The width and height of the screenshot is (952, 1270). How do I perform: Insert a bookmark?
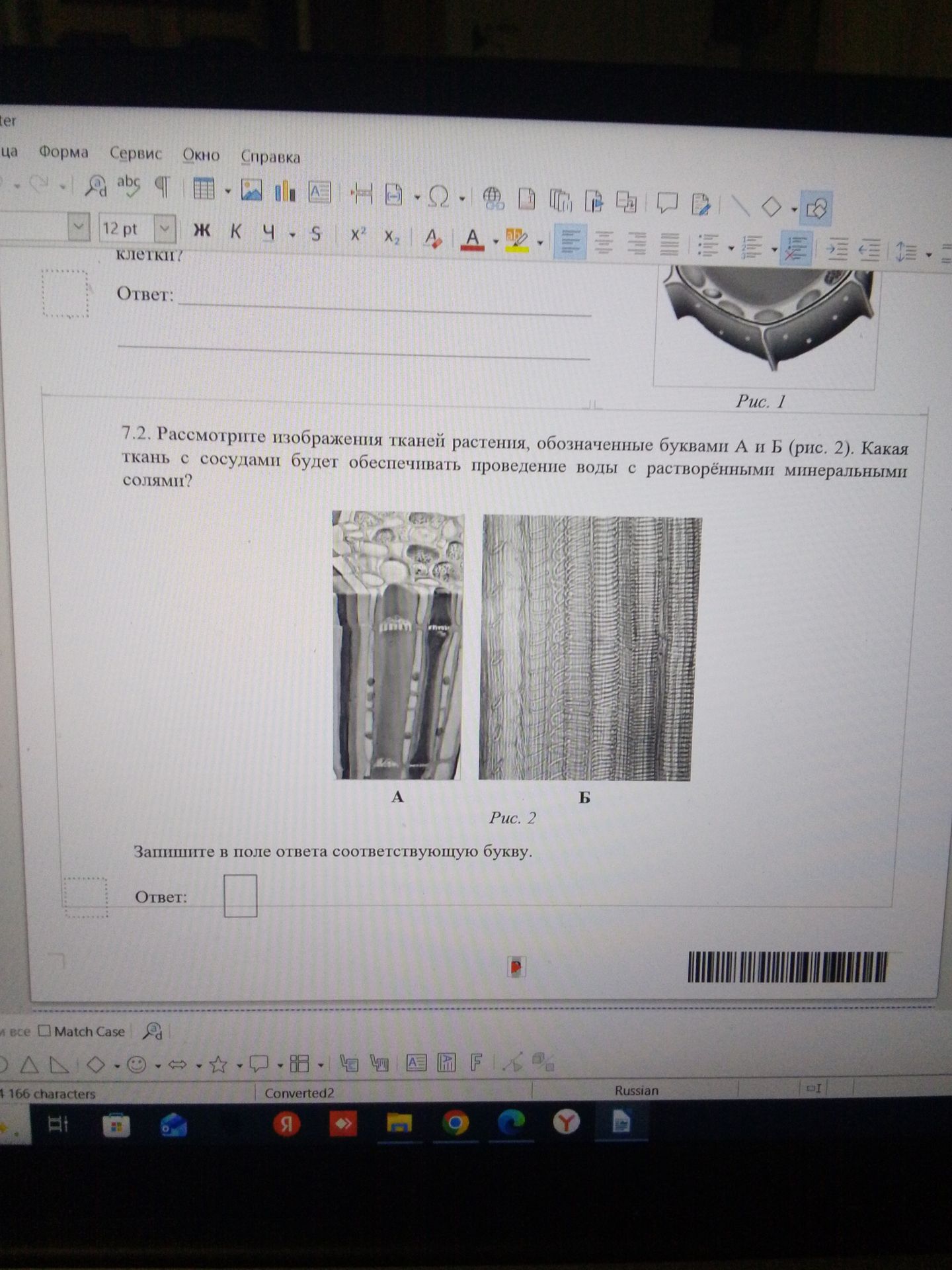point(594,202)
